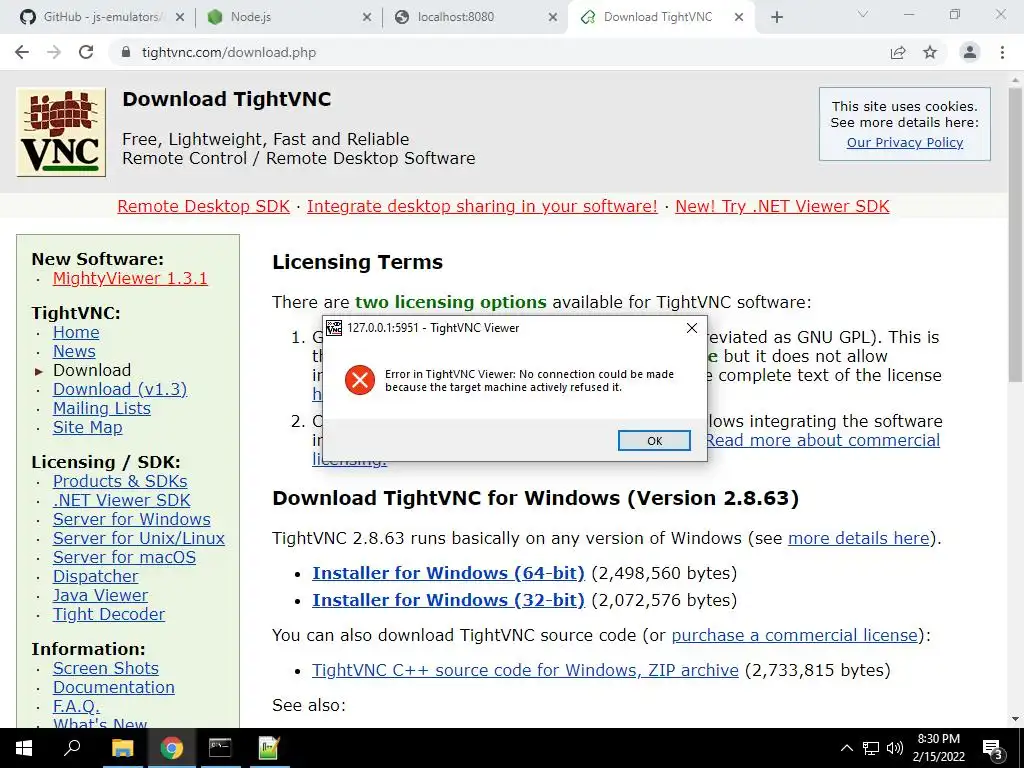Open MightyViewer 1.3.1 link

(x=130, y=278)
